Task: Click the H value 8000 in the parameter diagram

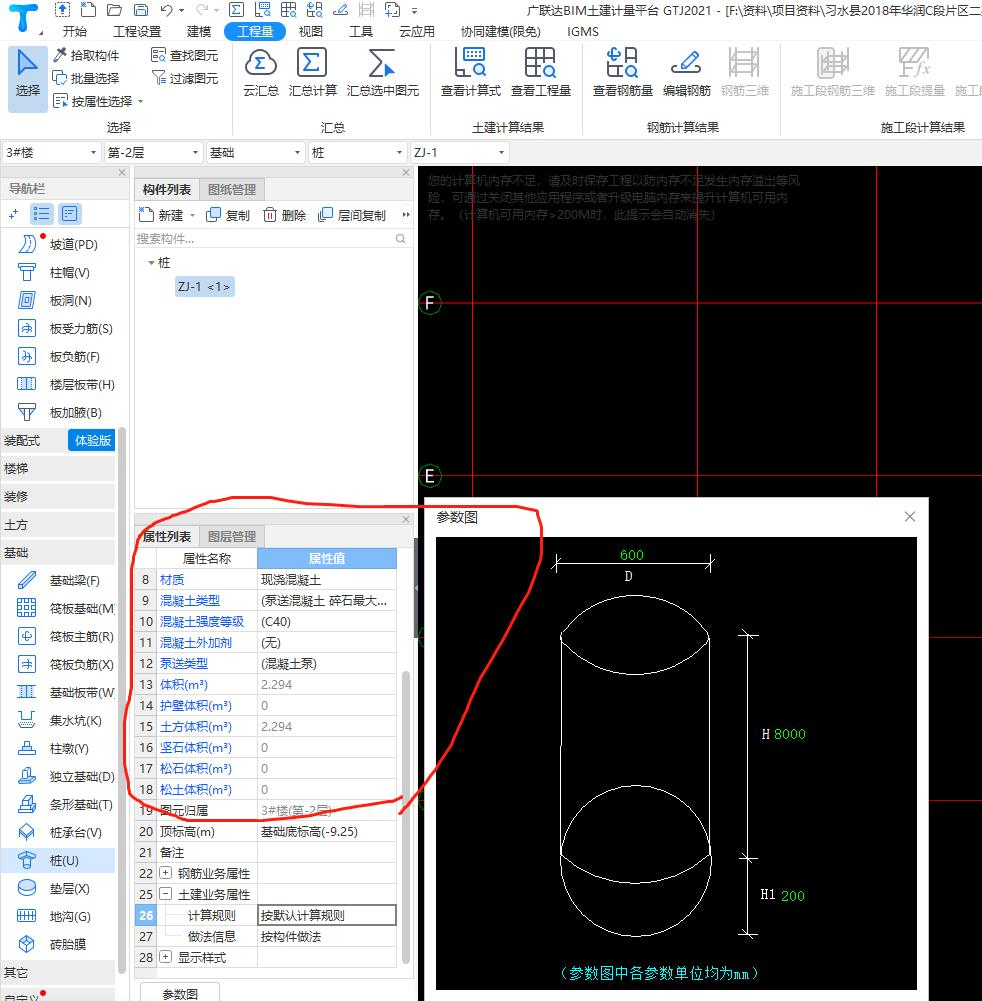Action: (790, 734)
